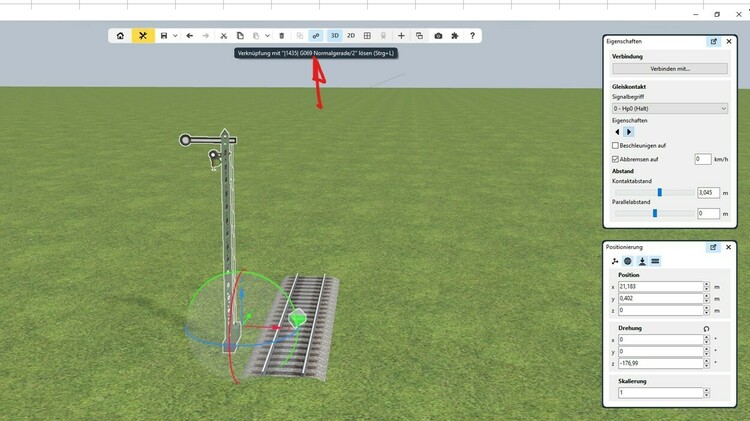
Task: Adjust the Kontaktabstand slider
Action: pos(660,192)
